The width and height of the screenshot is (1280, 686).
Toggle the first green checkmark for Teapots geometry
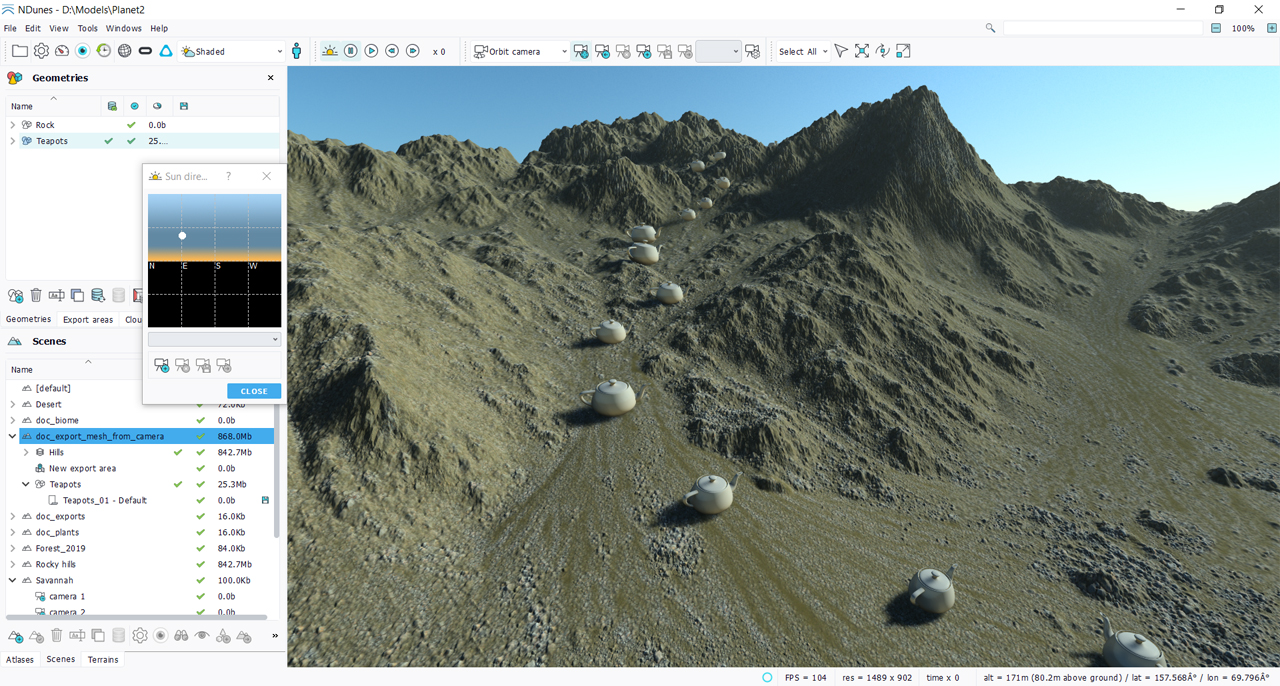pyautogui.click(x=109, y=141)
